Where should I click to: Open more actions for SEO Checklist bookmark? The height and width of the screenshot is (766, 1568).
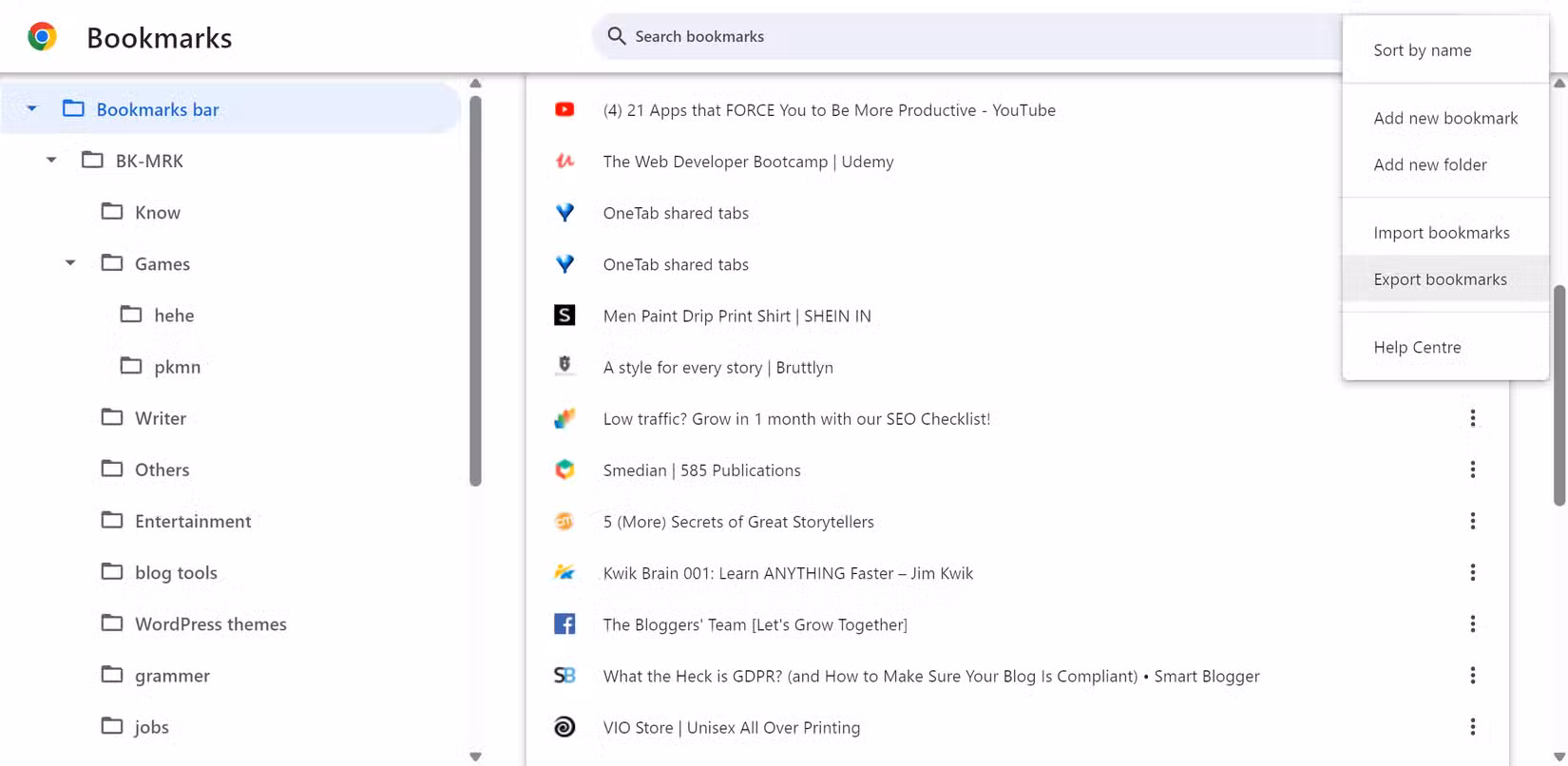point(1473,418)
